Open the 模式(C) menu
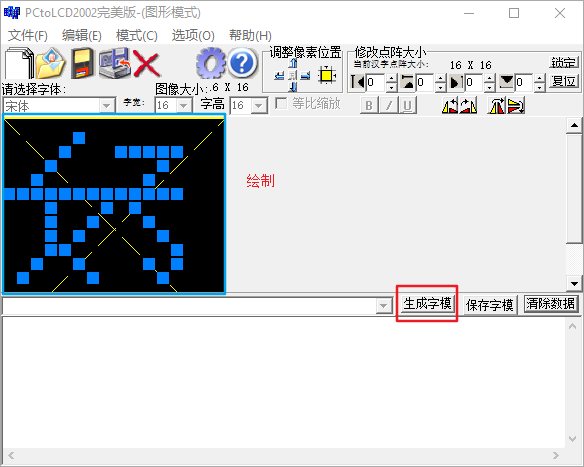584x467 pixels. click(137, 36)
